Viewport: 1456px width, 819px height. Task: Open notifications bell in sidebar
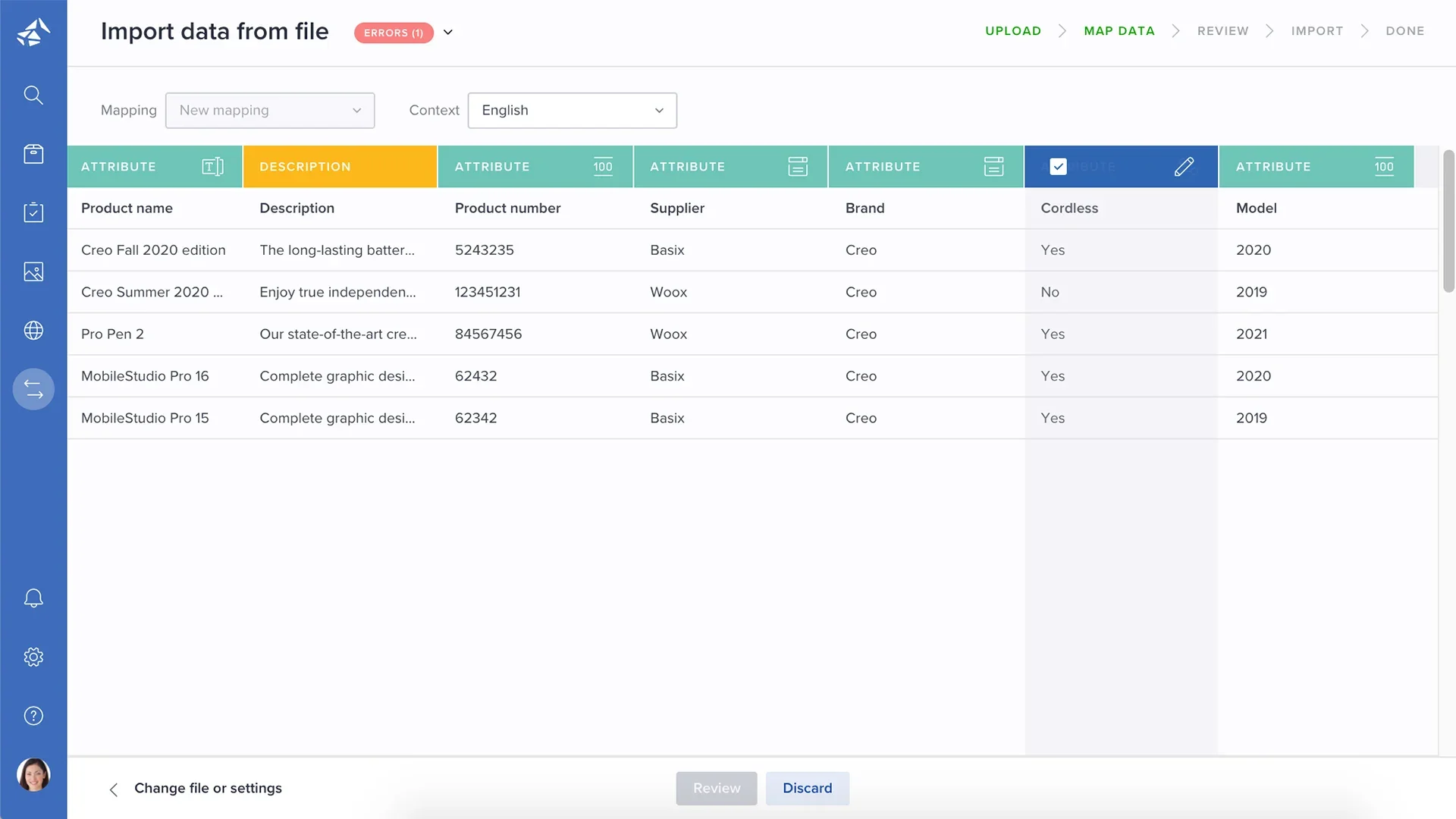[x=33, y=598]
